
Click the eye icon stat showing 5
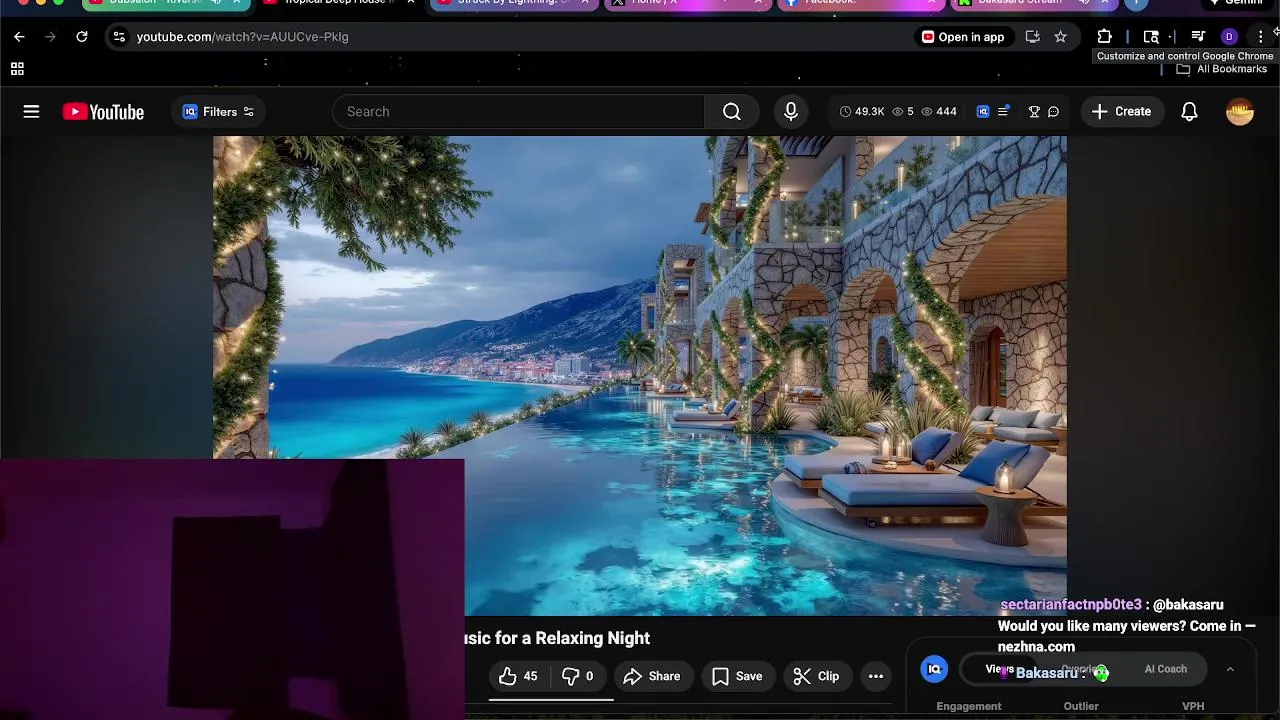click(x=903, y=112)
